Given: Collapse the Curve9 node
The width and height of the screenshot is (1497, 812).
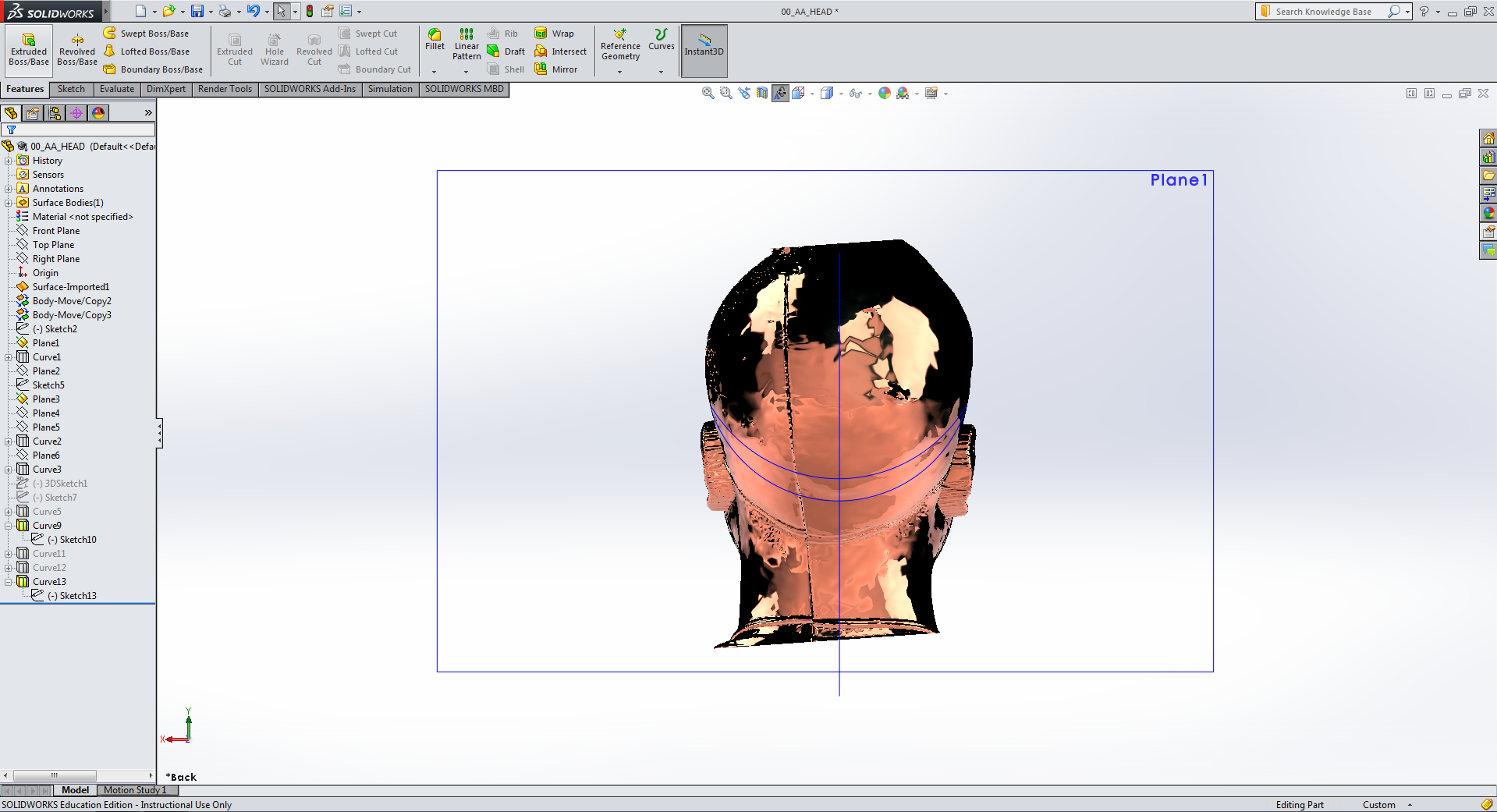Looking at the screenshot, I should coord(9,526).
